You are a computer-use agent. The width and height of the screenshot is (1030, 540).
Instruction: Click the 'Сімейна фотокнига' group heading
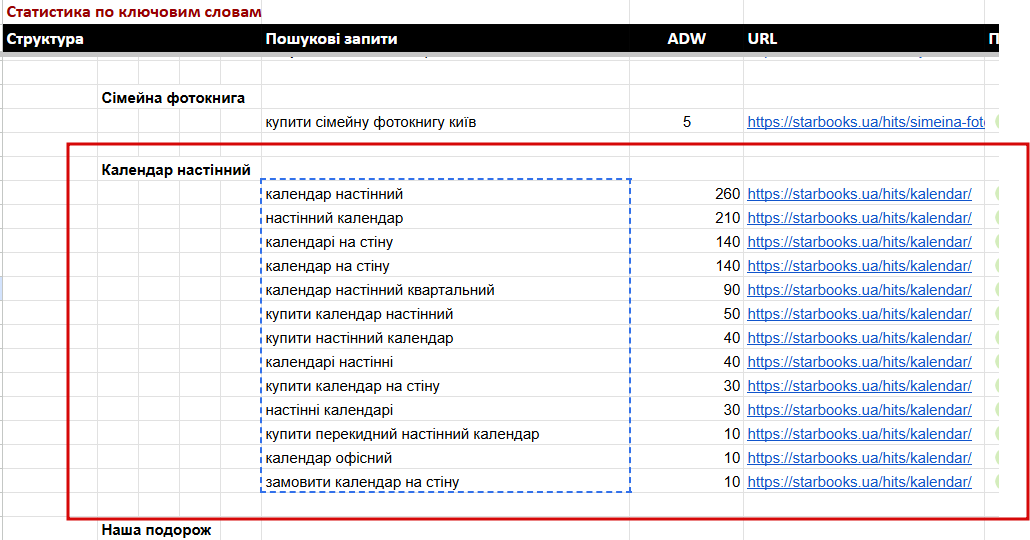(173, 98)
